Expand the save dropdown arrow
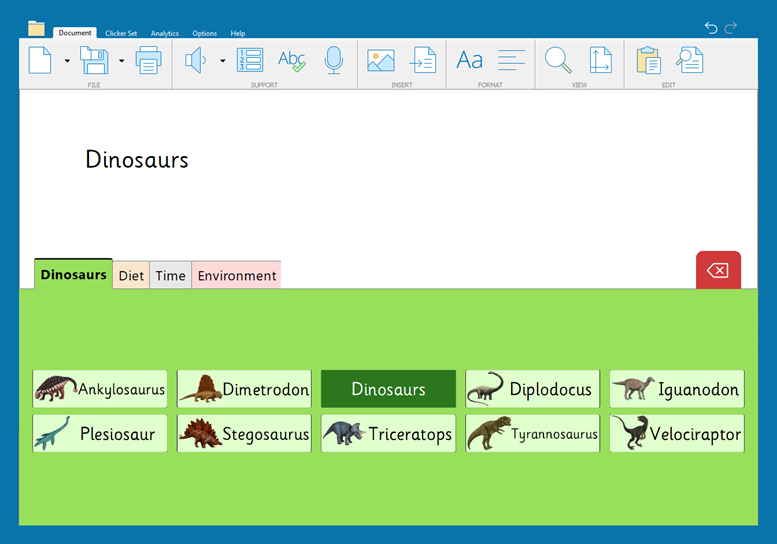This screenshot has width=777, height=544. (121, 61)
